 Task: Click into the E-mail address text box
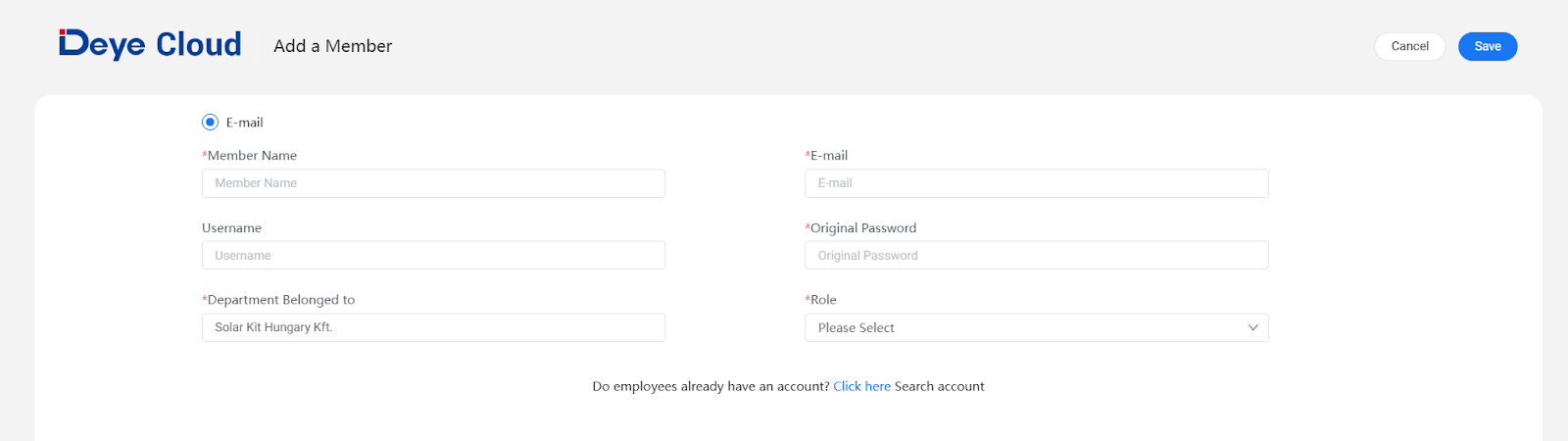pos(1036,183)
